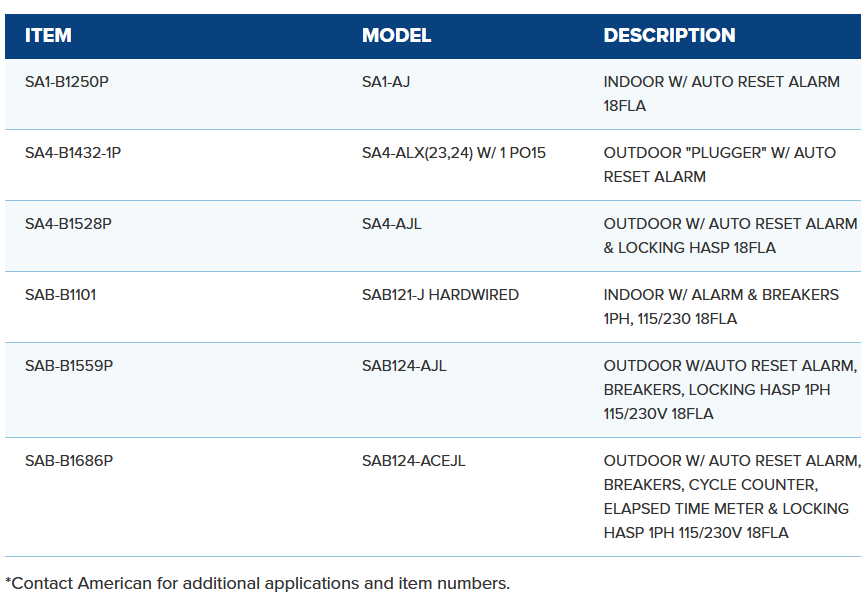Viewport: 861px width, 603px height.
Task: Click the OUTDOOR "PLUGGER" description text
Action: [719, 165]
